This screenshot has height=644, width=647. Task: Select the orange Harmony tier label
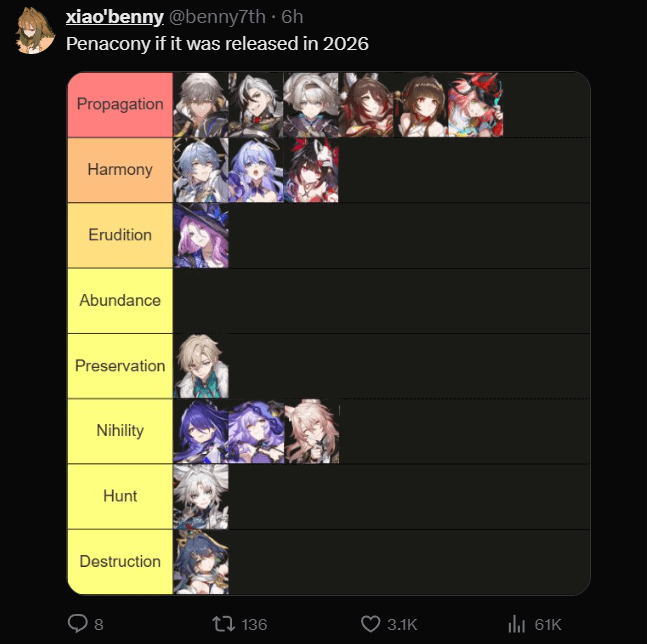coord(120,170)
